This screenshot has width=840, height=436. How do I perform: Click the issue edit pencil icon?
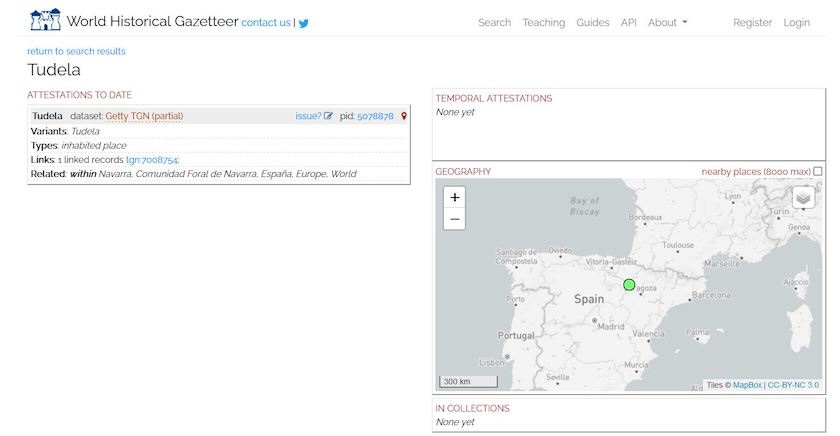pyautogui.click(x=328, y=116)
